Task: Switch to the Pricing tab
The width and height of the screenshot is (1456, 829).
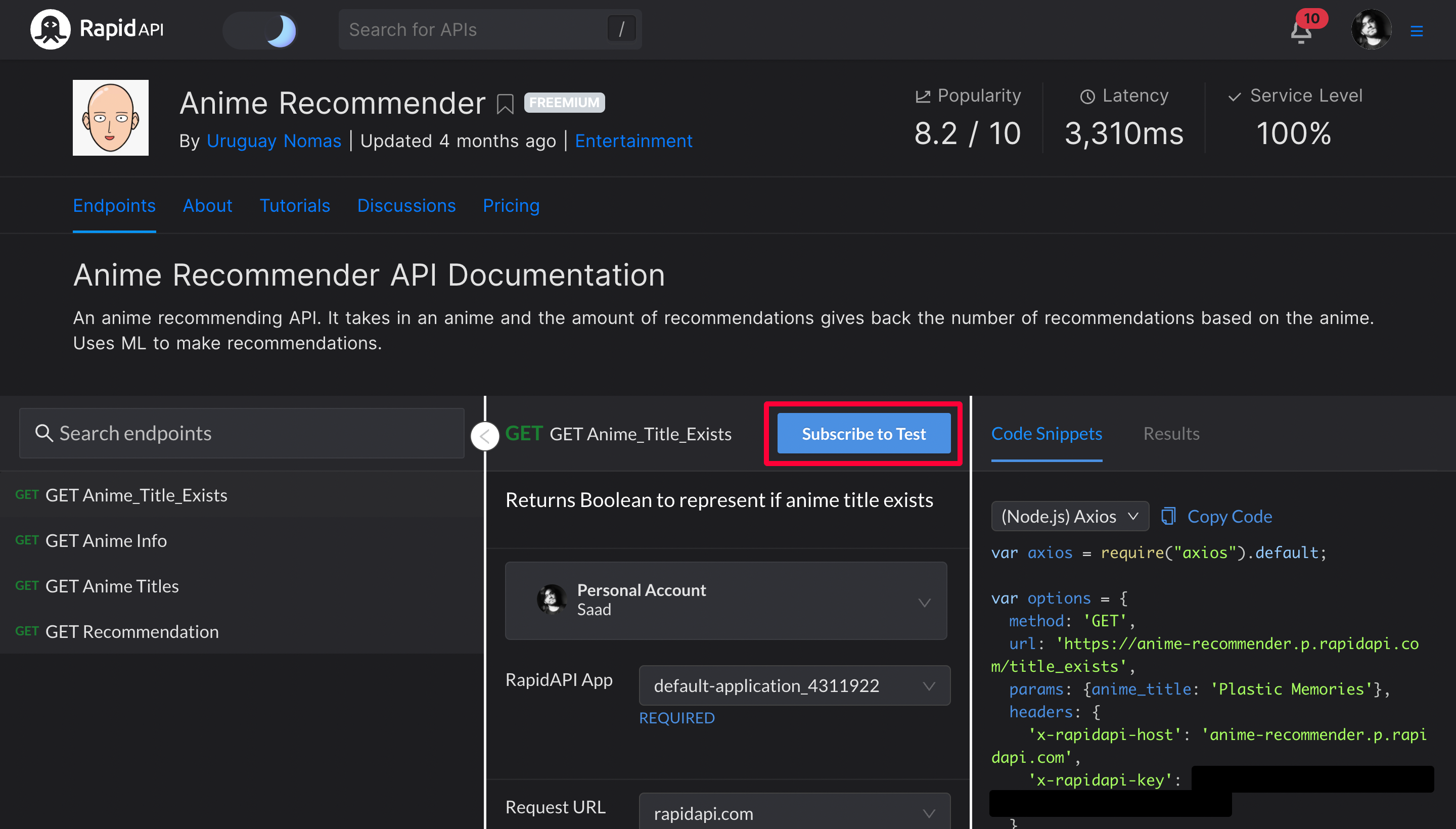Action: (x=511, y=206)
